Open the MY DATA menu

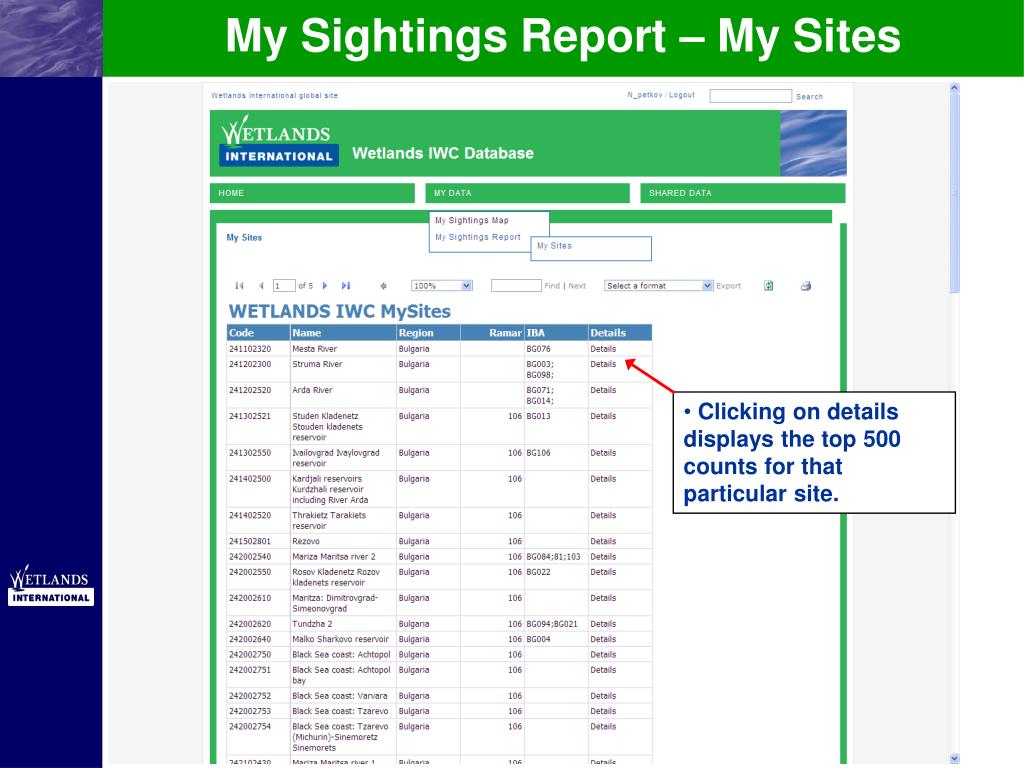point(527,193)
